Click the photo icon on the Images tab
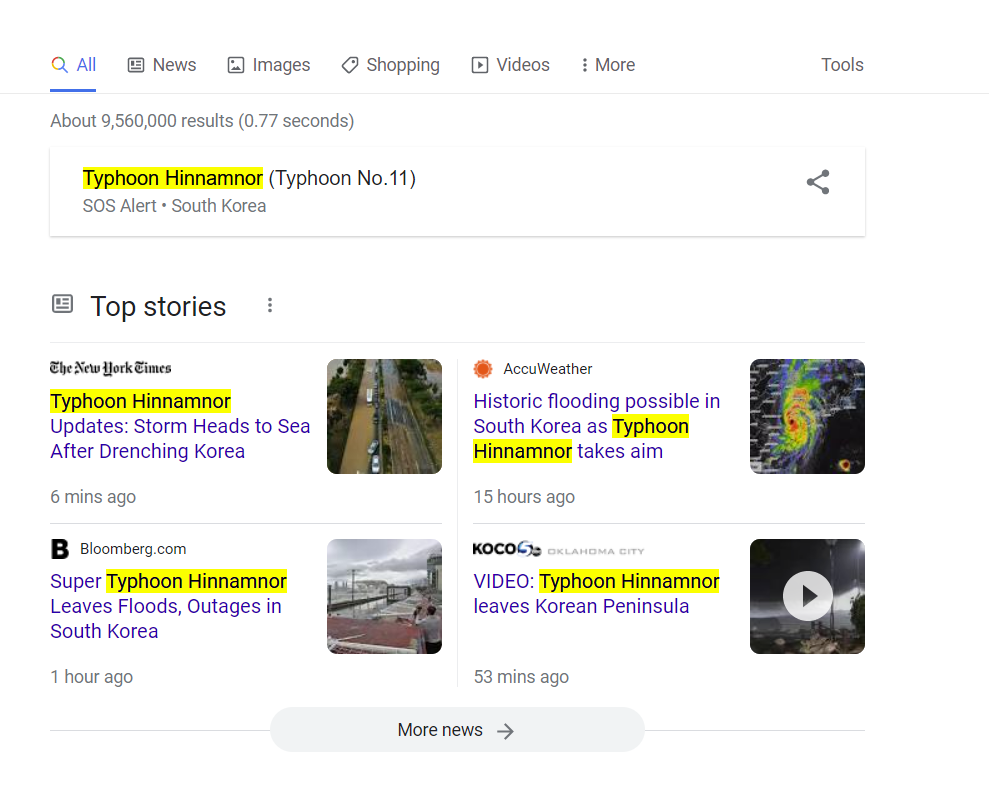The image size is (989, 785). pyautogui.click(x=235, y=64)
